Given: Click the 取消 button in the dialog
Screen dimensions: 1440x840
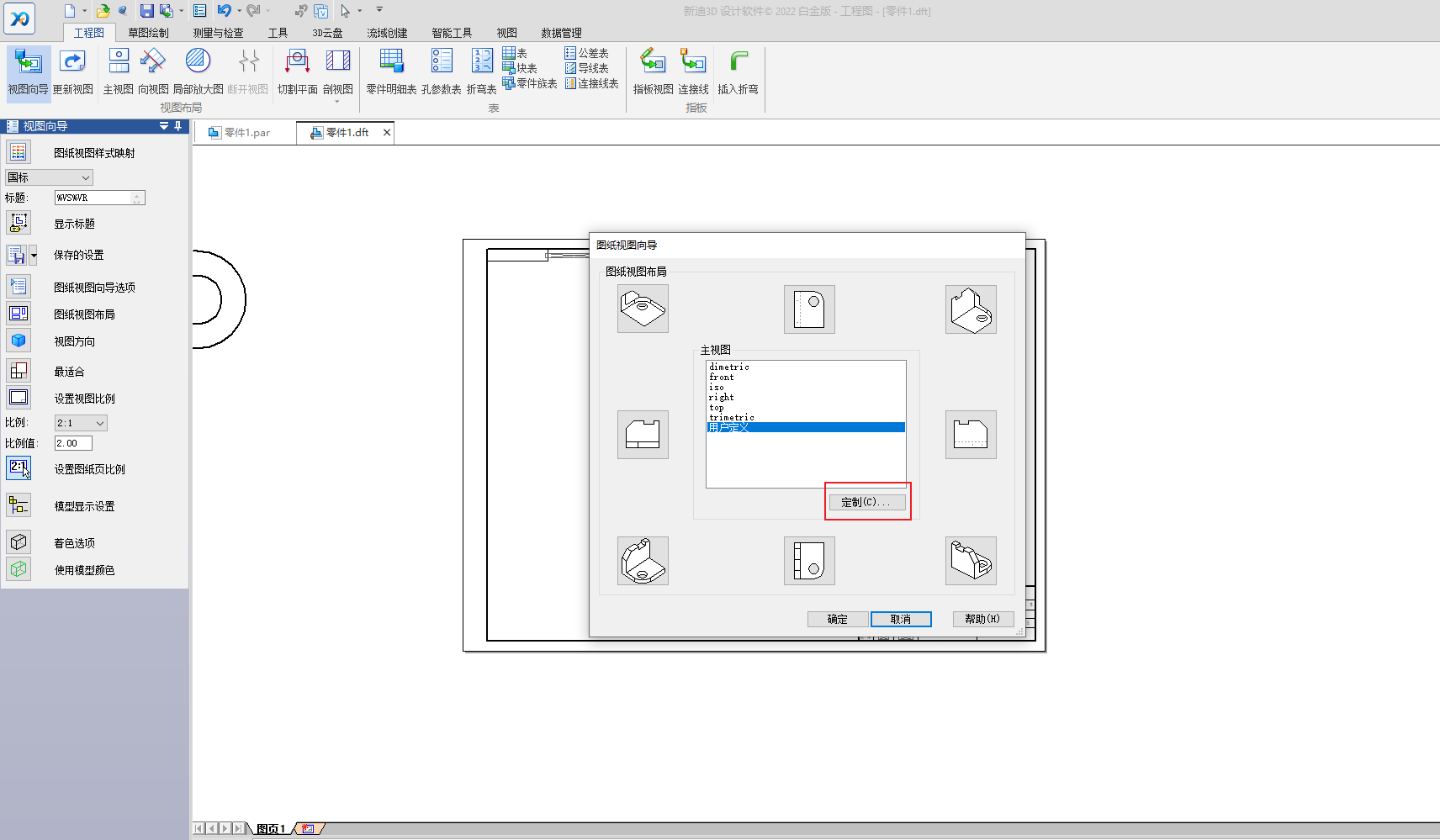Looking at the screenshot, I should coord(901,619).
